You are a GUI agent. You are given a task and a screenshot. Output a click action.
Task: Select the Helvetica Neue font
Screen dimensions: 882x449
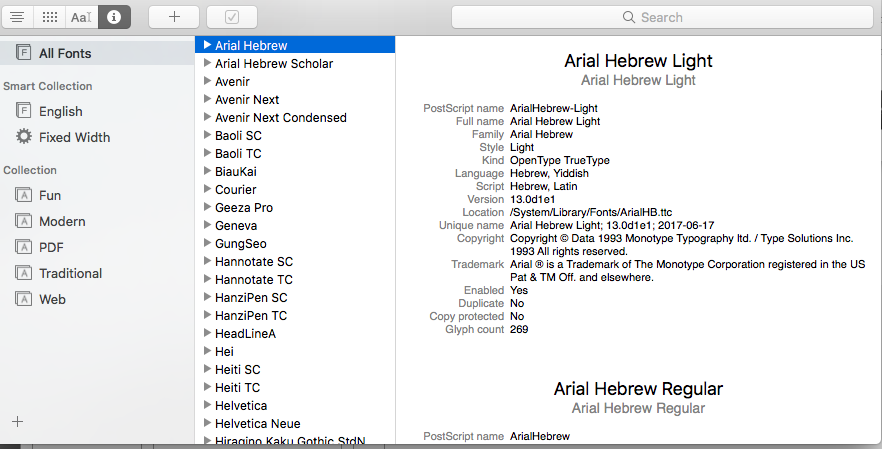tap(295, 424)
